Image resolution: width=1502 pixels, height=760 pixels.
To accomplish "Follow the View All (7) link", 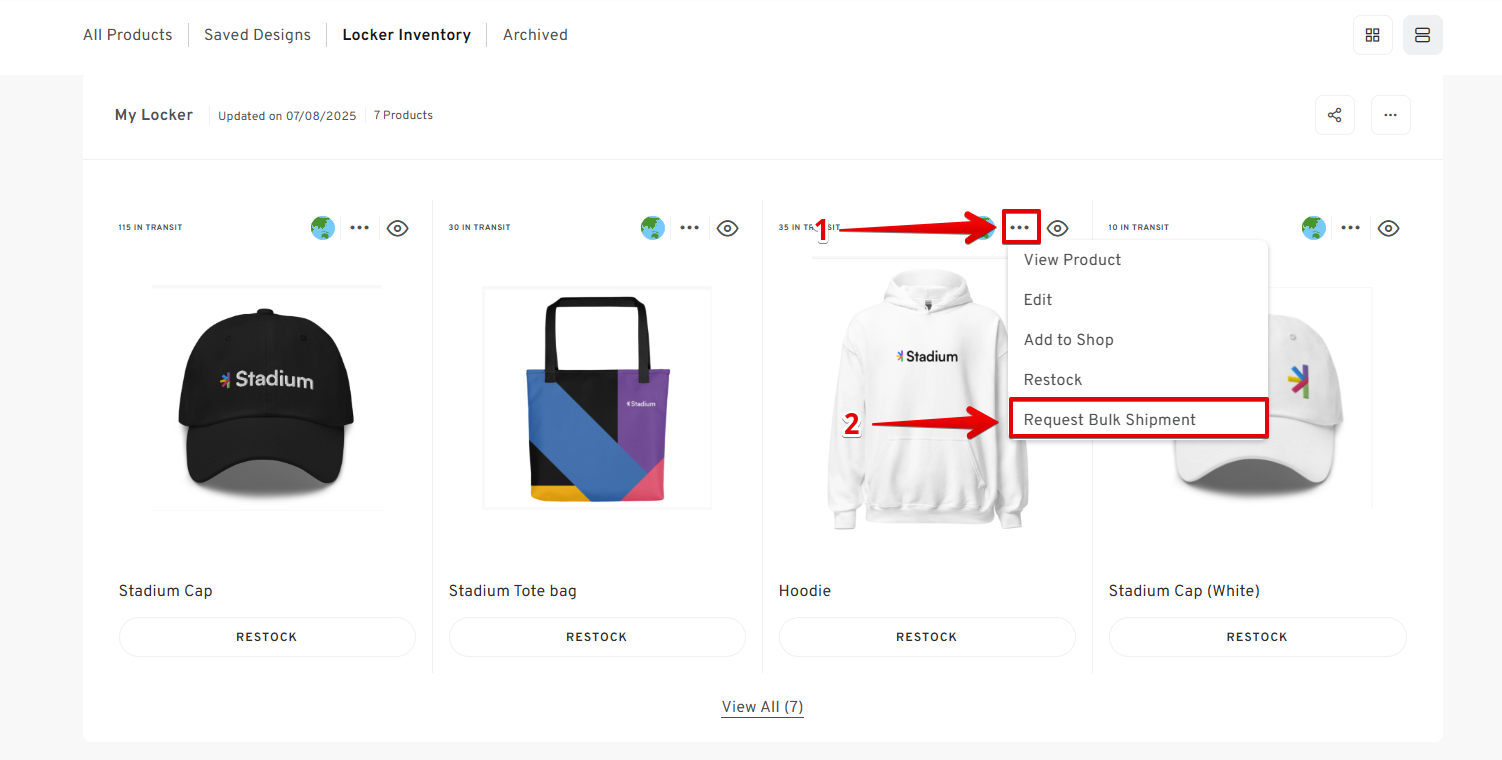I will click(762, 707).
